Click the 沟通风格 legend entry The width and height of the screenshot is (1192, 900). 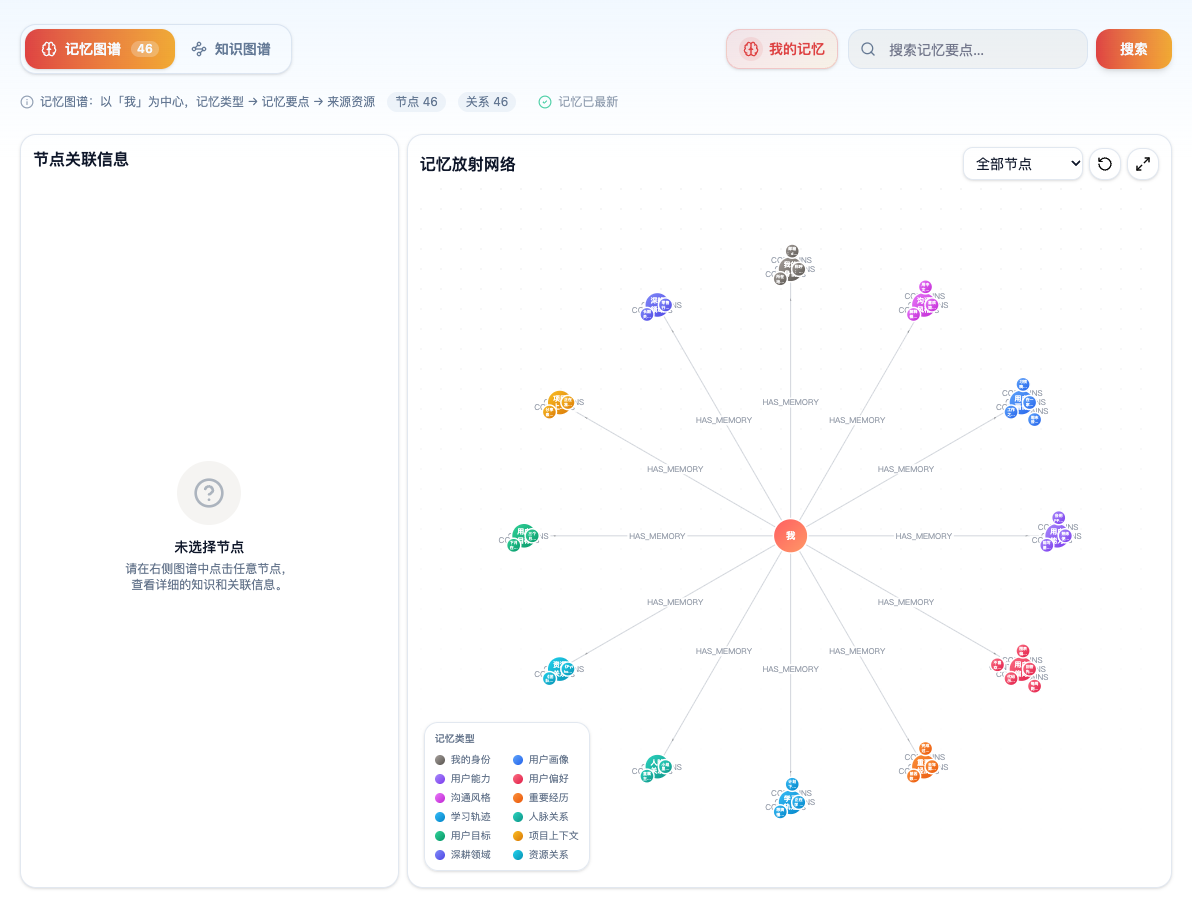point(463,797)
